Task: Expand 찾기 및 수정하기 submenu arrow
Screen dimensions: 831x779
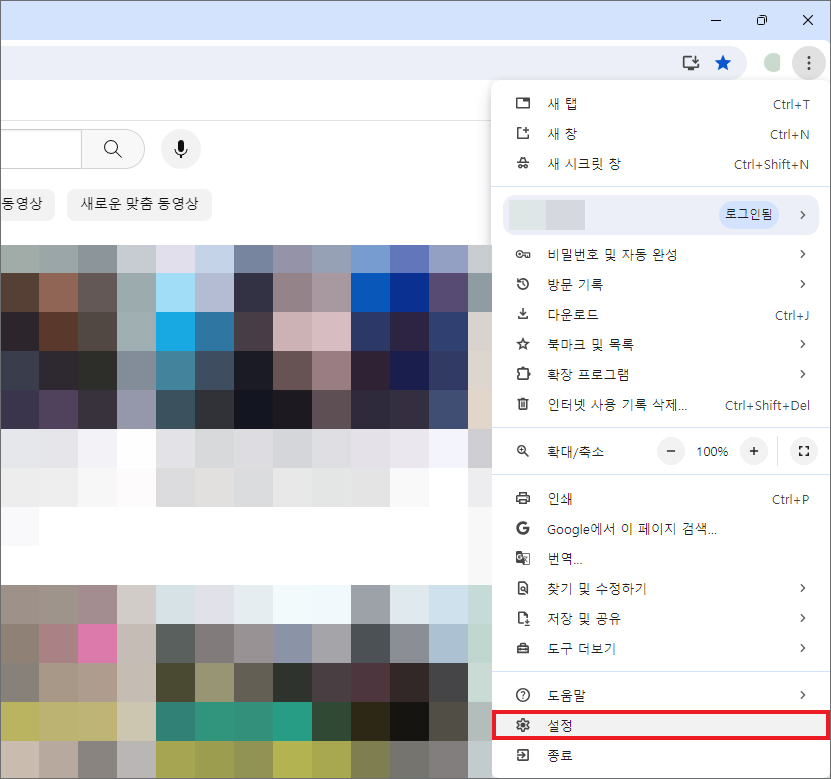Action: tap(802, 588)
